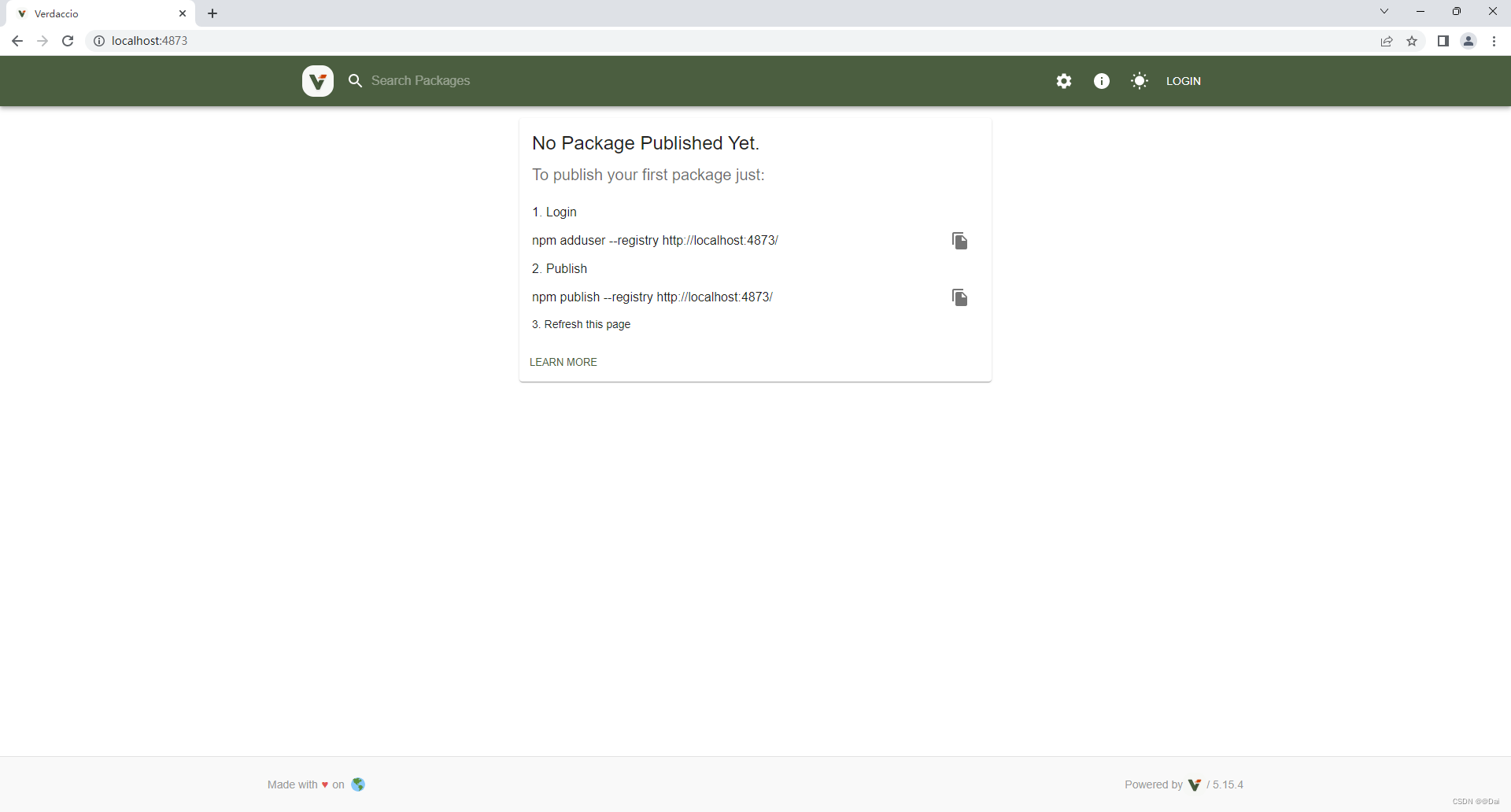Select the npm publish command text
This screenshot has width=1511, height=812.
pos(652,297)
